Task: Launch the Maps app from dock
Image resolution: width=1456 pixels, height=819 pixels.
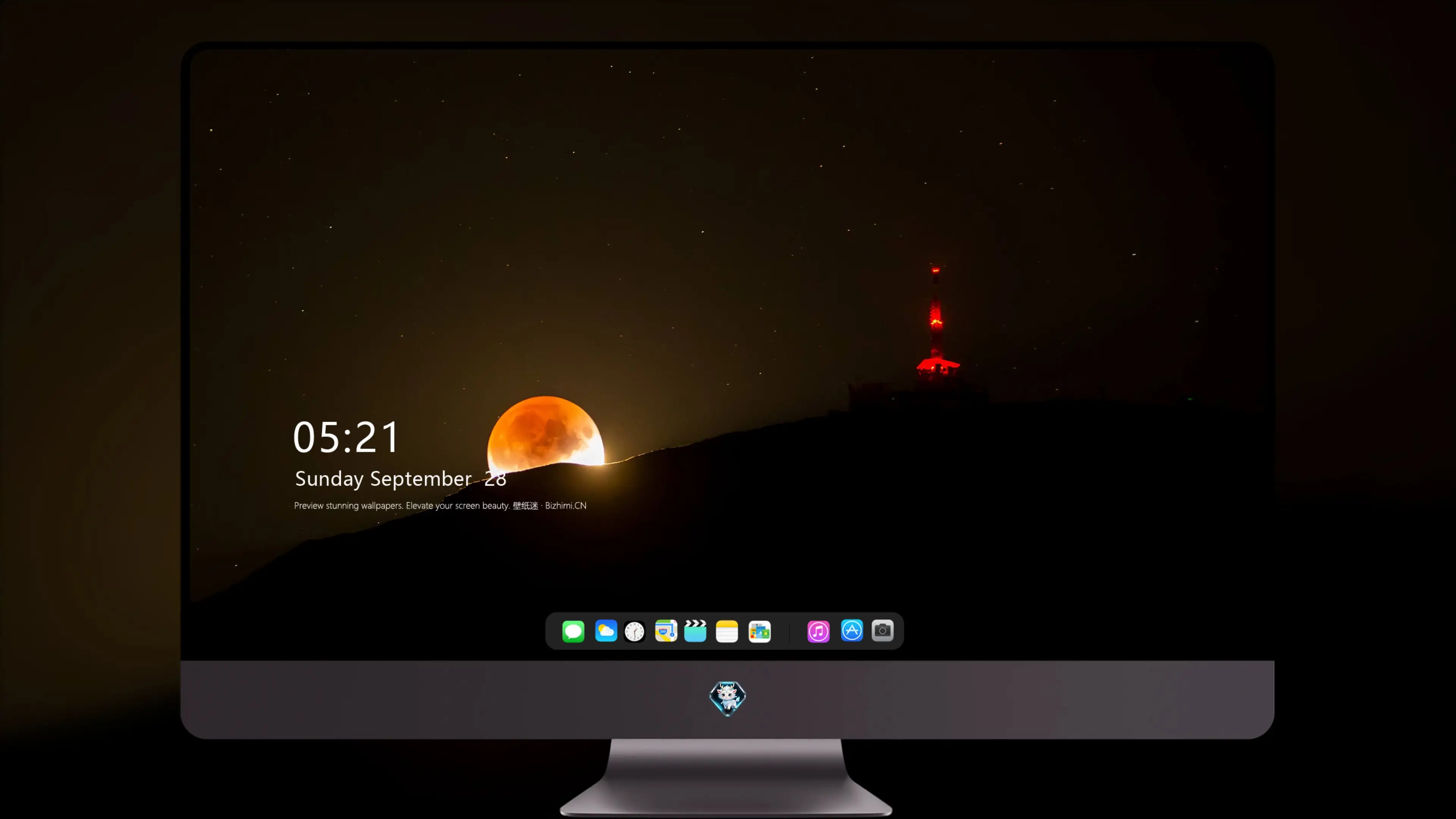Action: 666,631
